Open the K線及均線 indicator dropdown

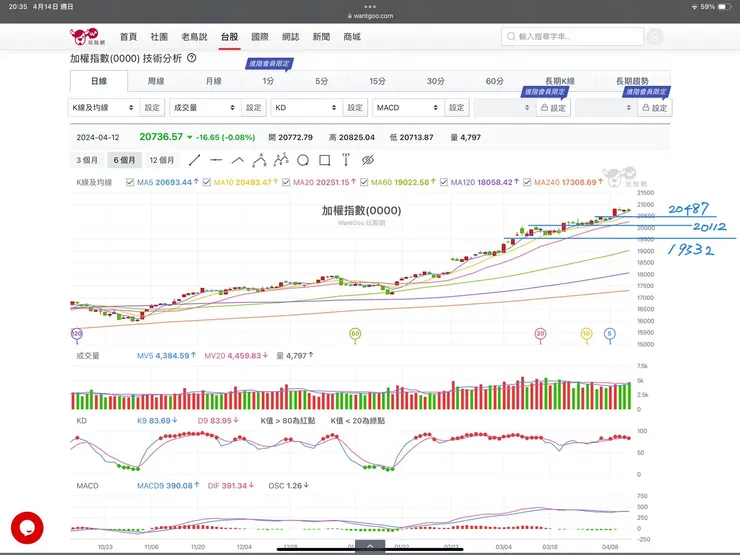(104, 108)
